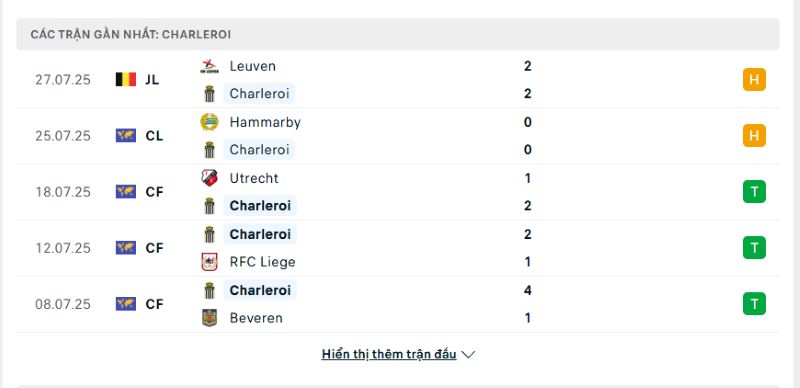This screenshot has height=388, width=800.
Task: Click the green T badge for Beveren match
Action: click(754, 304)
